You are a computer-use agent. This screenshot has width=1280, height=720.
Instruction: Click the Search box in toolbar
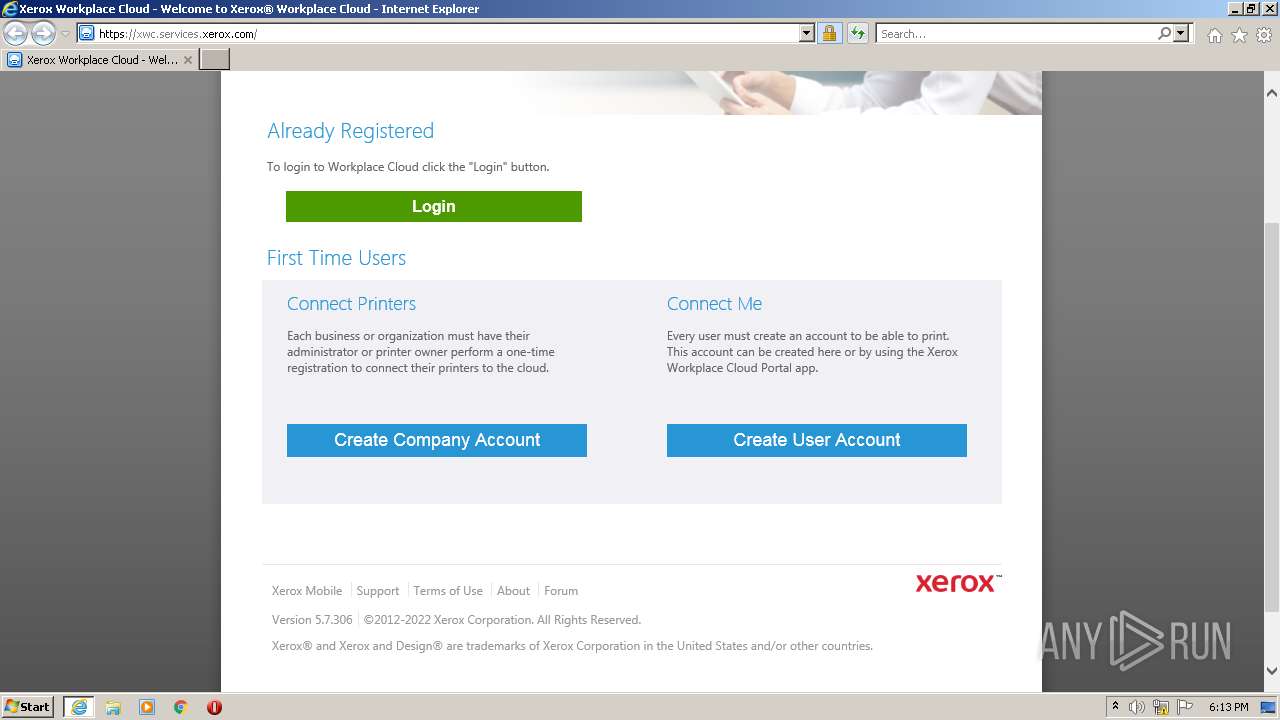pyautogui.click(x=1016, y=34)
